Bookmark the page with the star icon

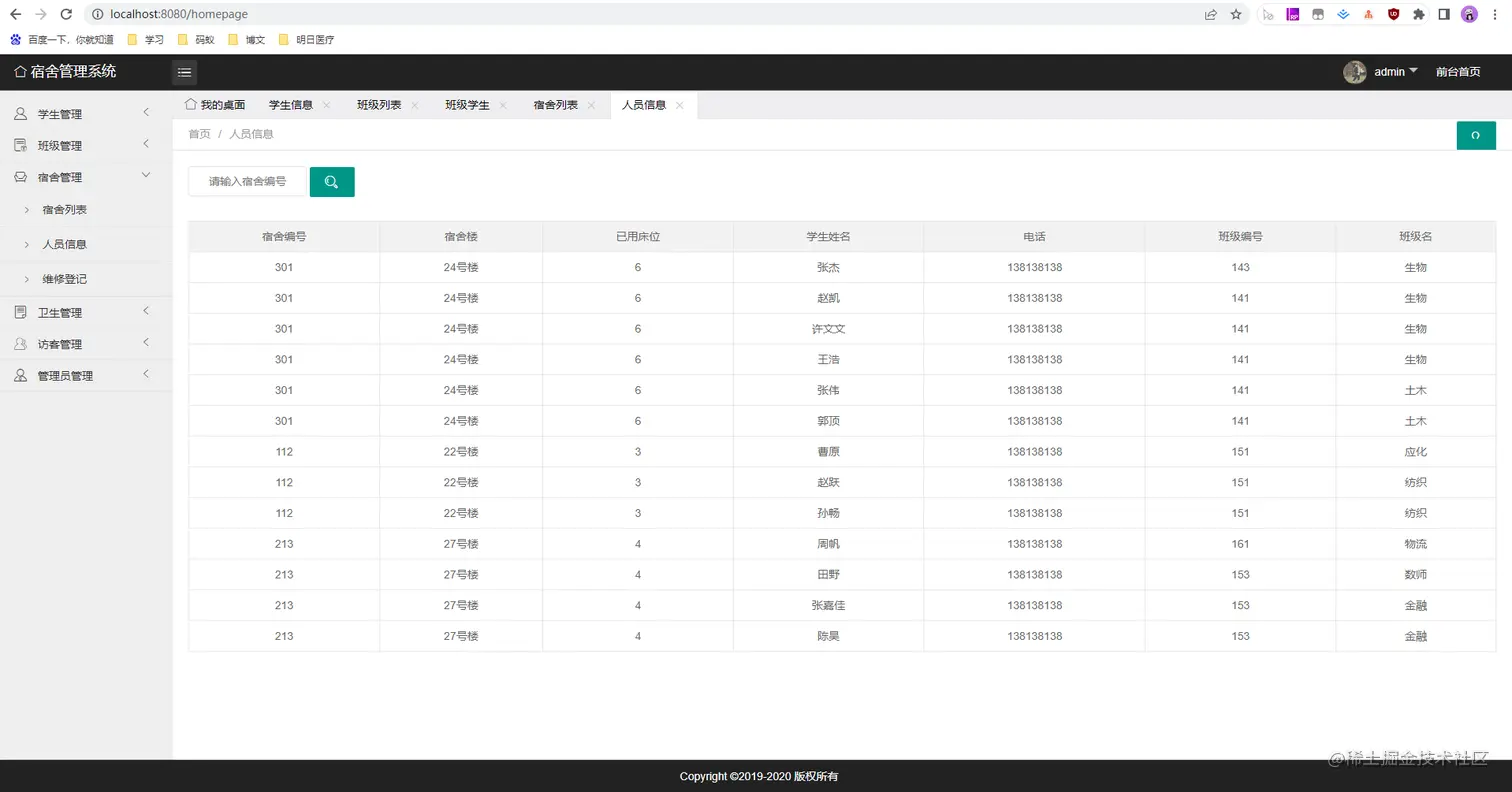pos(1236,15)
